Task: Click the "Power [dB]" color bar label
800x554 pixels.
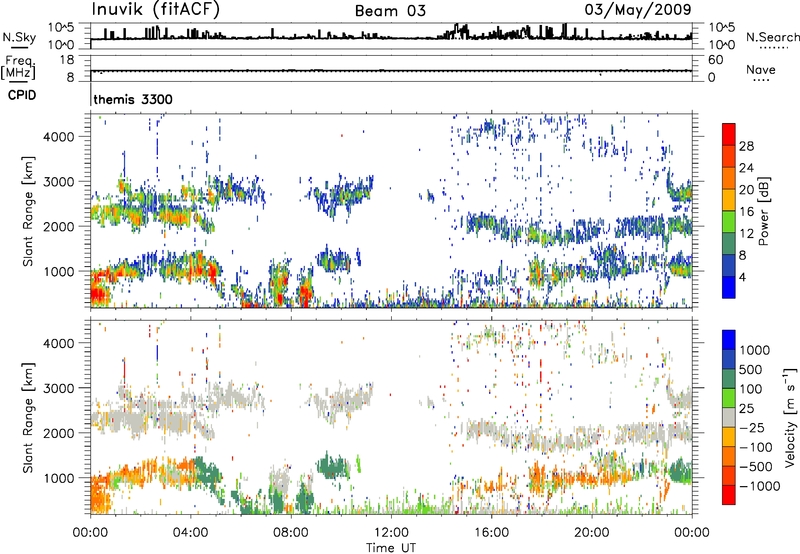Action: coord(763,211)
